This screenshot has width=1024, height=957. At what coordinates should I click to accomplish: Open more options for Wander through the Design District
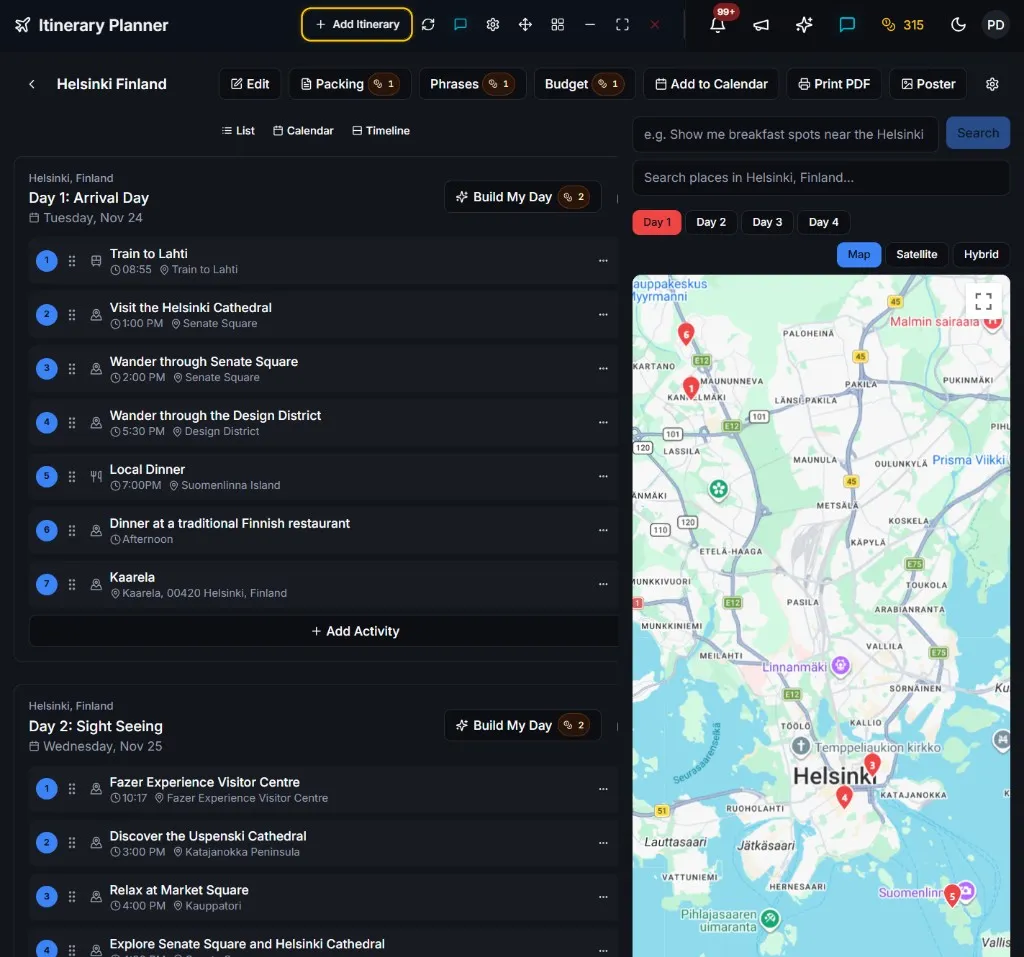pos(603,423)
